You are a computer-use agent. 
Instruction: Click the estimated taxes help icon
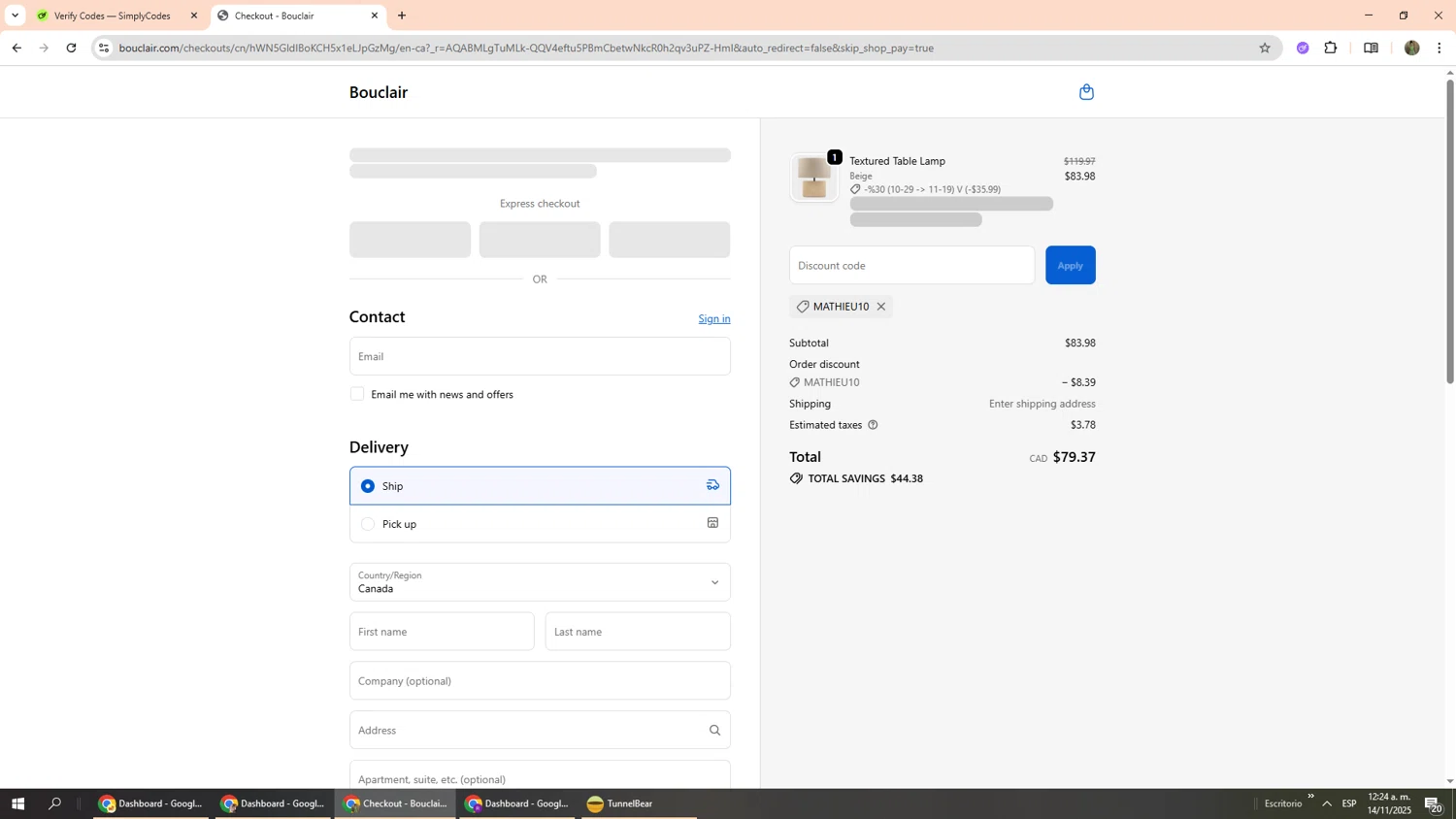tap(873, 425)
